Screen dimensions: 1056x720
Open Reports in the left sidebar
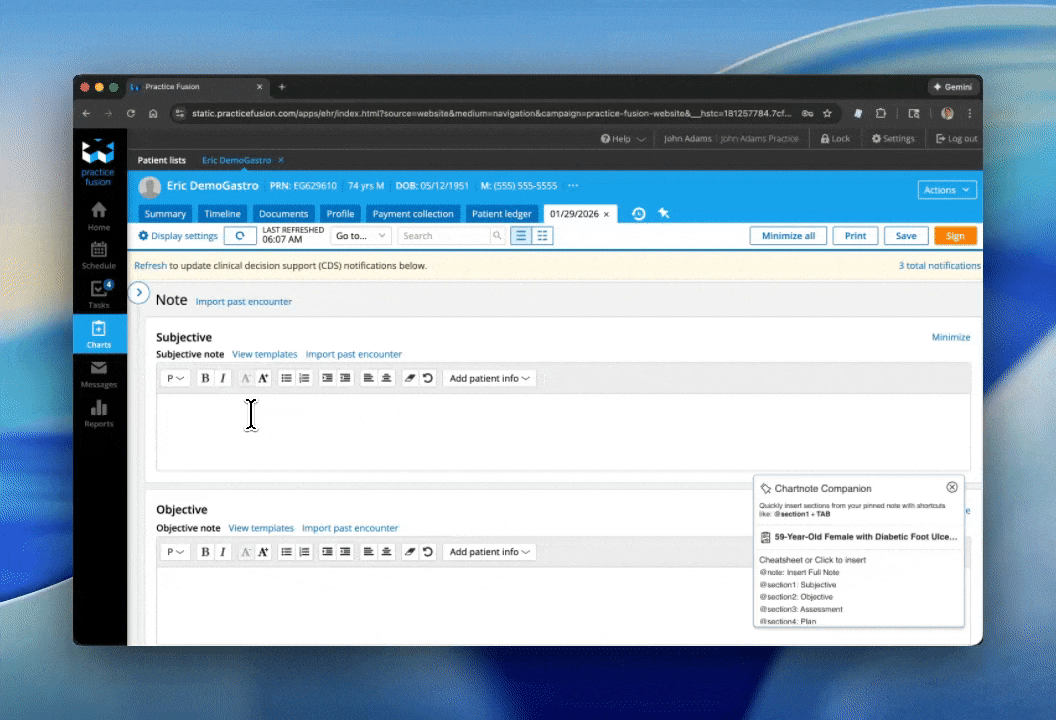coord(99,413)
